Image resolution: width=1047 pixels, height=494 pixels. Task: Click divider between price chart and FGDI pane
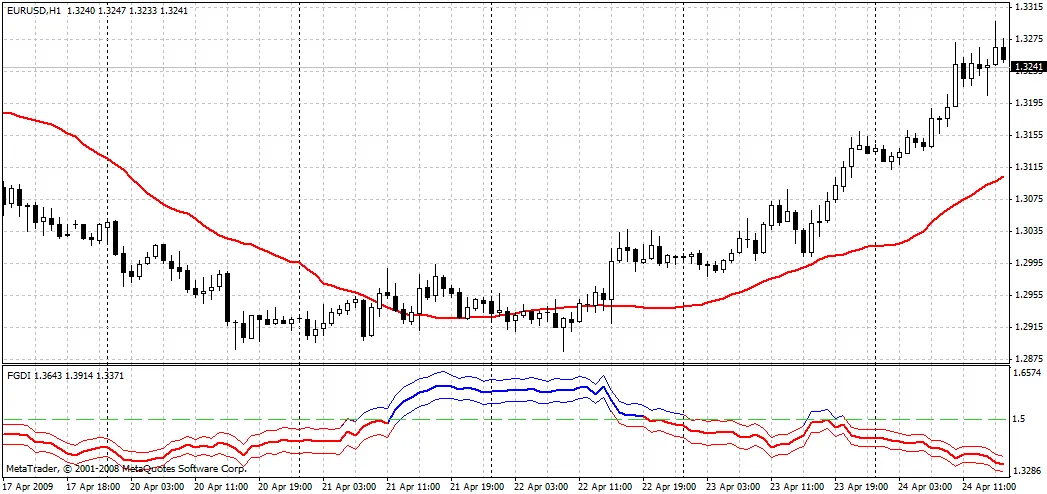[500, 365]
